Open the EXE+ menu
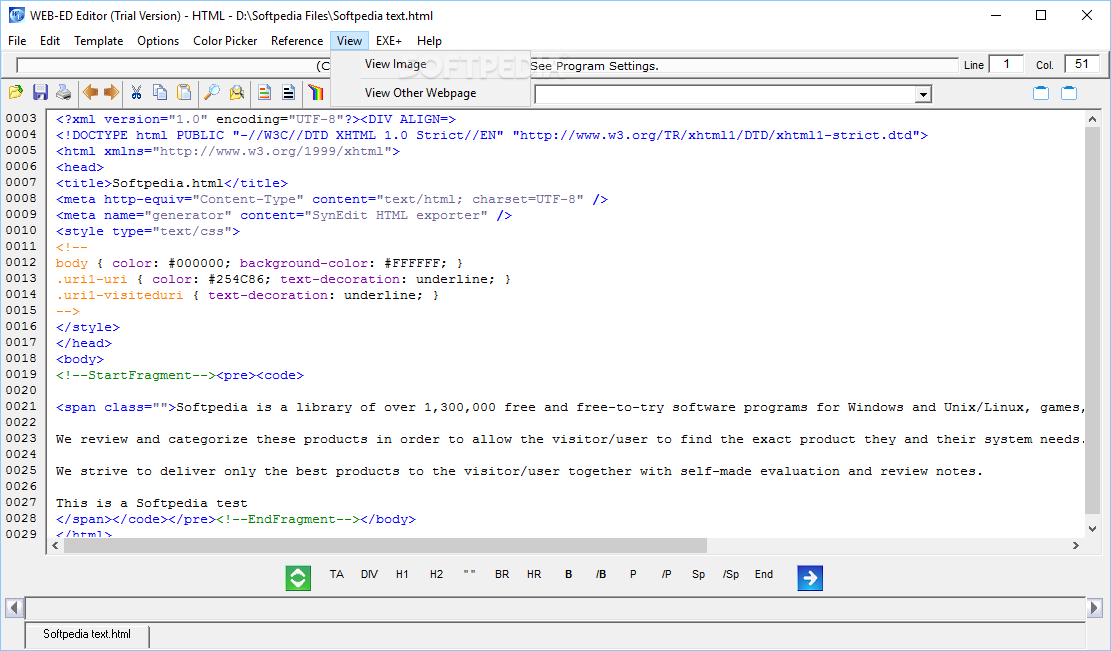The width and height of the screenshot is (1111, 651). click(389, 41)
